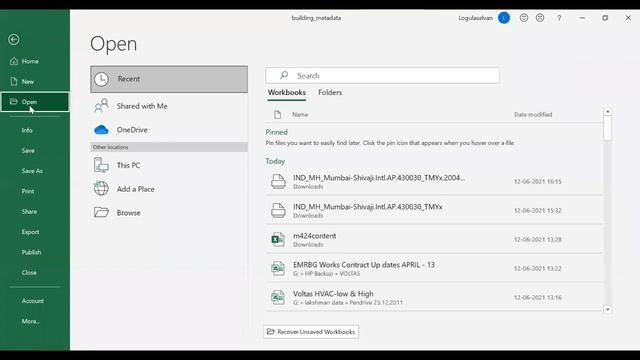
Task: Click the file list scrollbar thumb
Action: [x=608, y=128]
